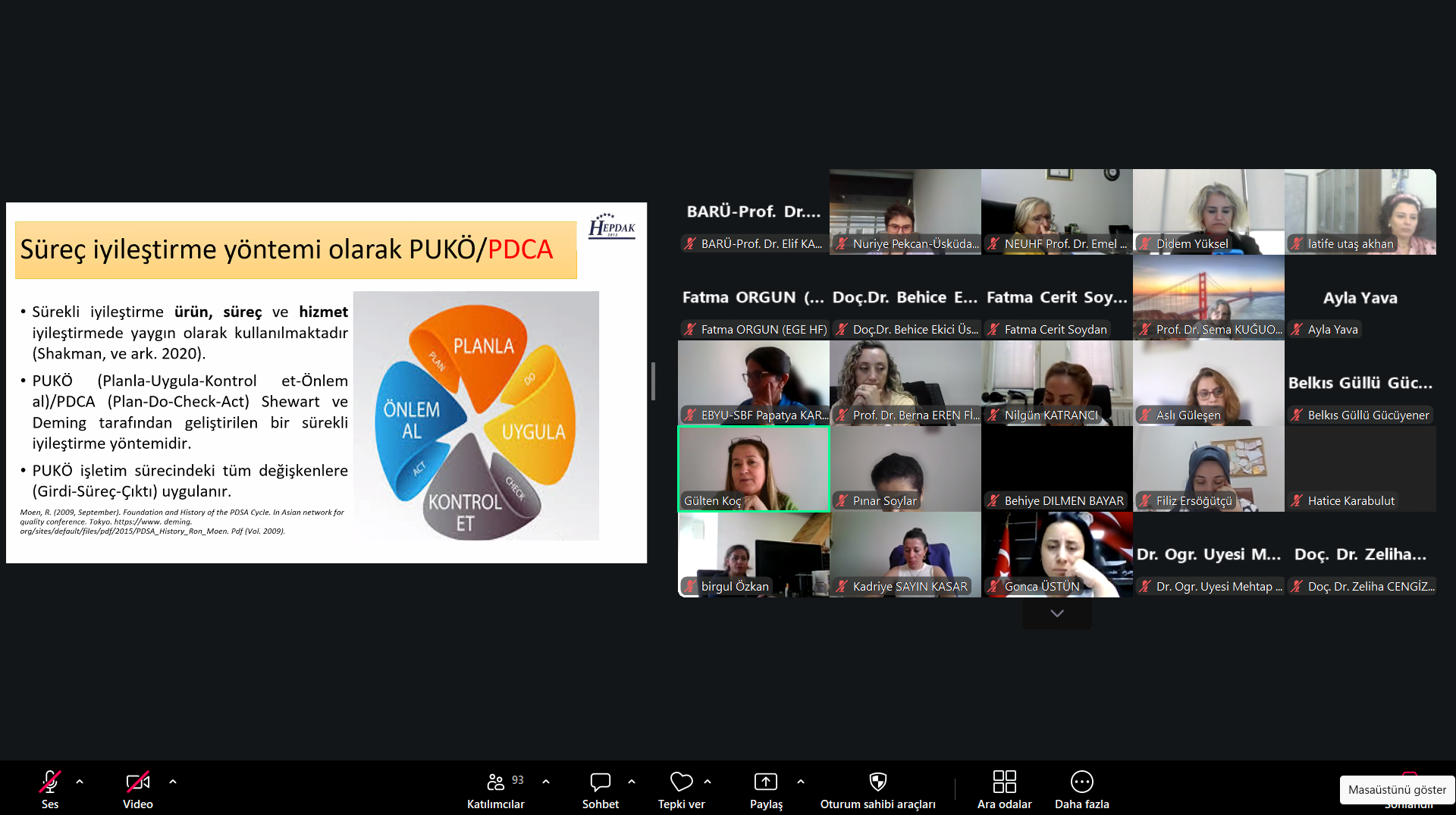
Task: Click the Behiye DILMEN BAYAR name label
Action: (1064, 501)
